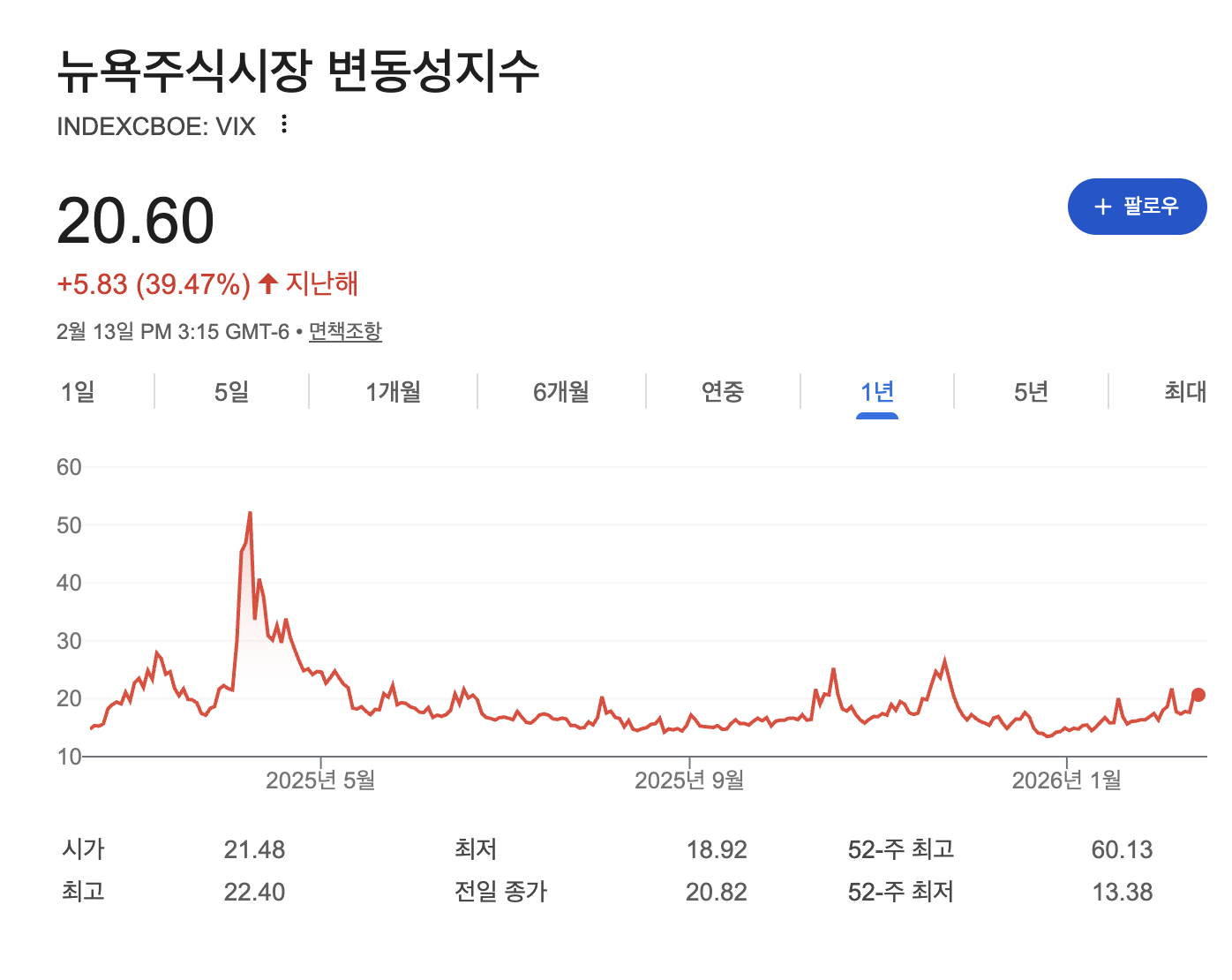Open the three-dot more options menu
The image size is (1232, 980).
(283, 124)
